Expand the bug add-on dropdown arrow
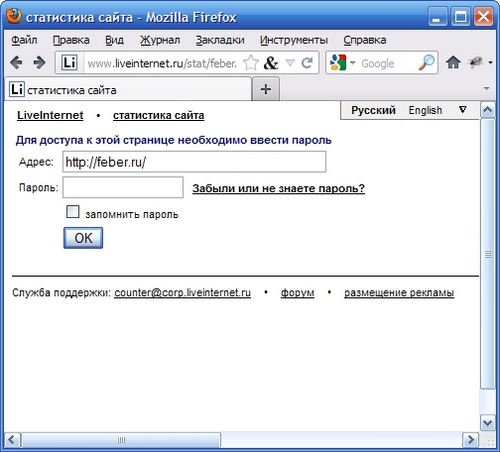This screenshot has width=500, height=452. click(490, 62)
